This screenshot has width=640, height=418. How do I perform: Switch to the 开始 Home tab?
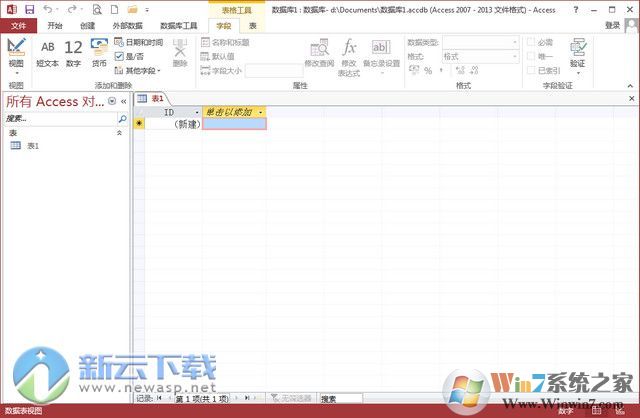(x=55, y=26)
